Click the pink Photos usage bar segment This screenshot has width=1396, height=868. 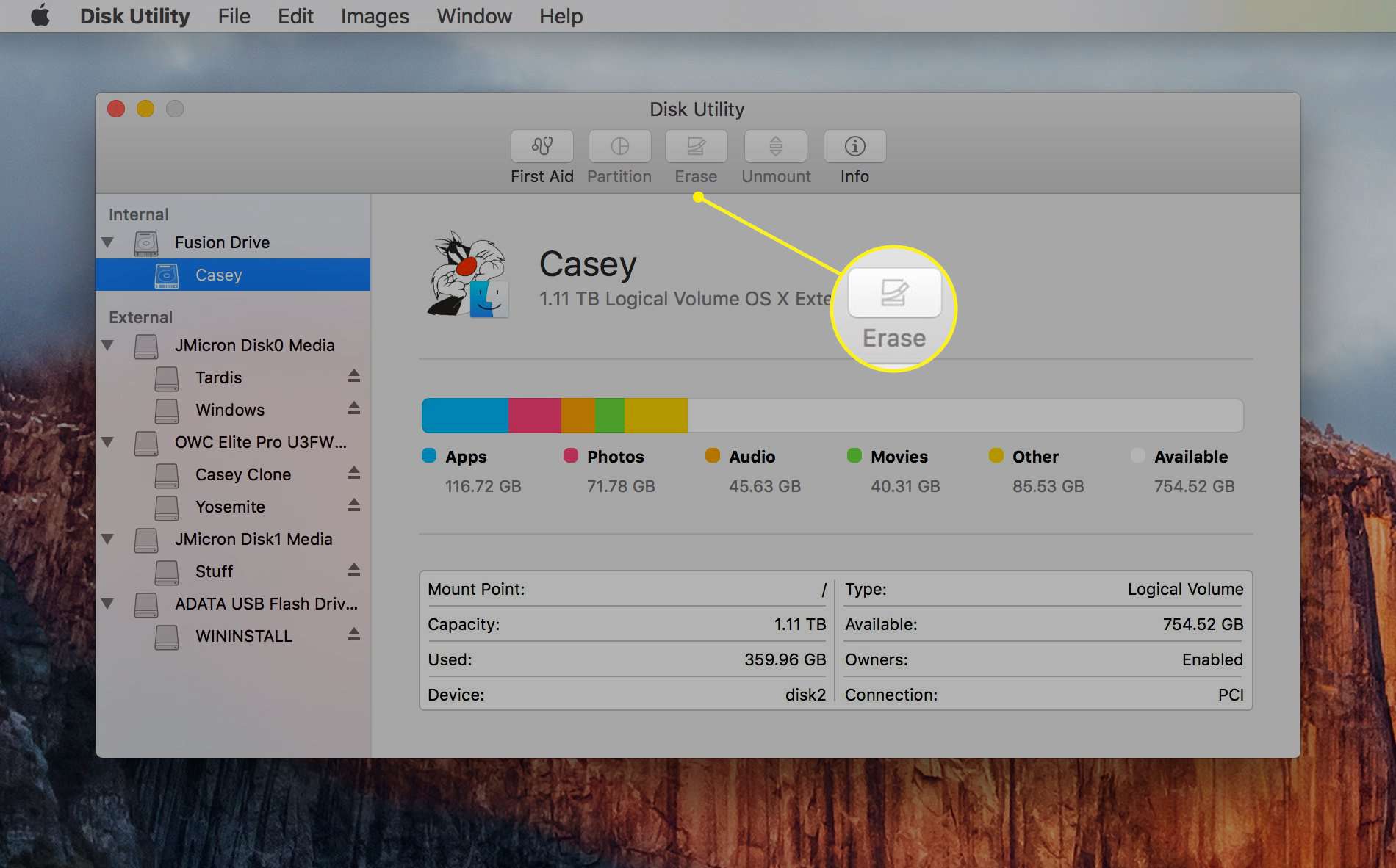click(x=535, y=416)
